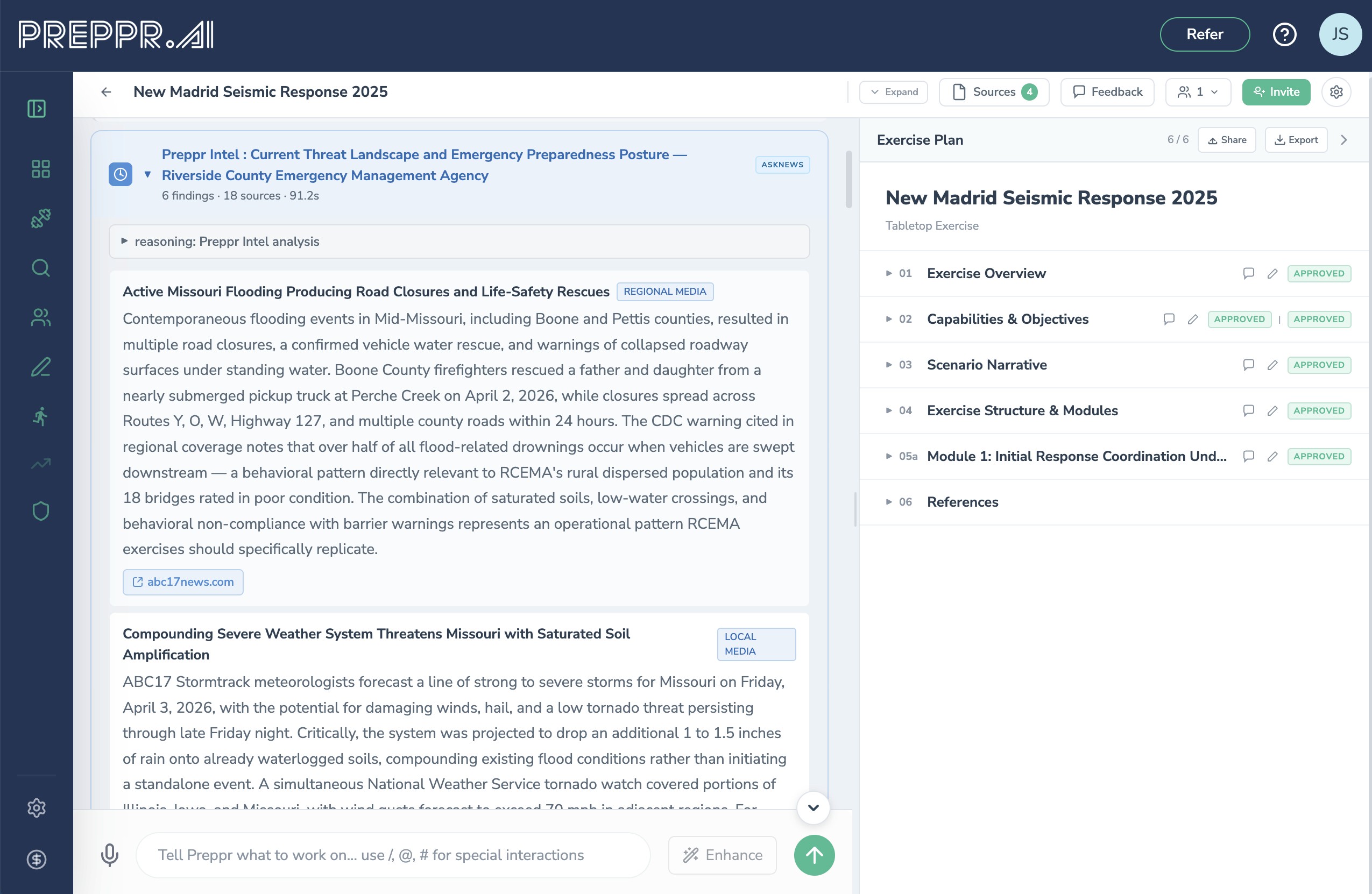Collapse the Preppr Intel findings triangle
Image resolution: width=1372 pixels, height=894 pixels.
pyautogui.click(x=147, y=175)
